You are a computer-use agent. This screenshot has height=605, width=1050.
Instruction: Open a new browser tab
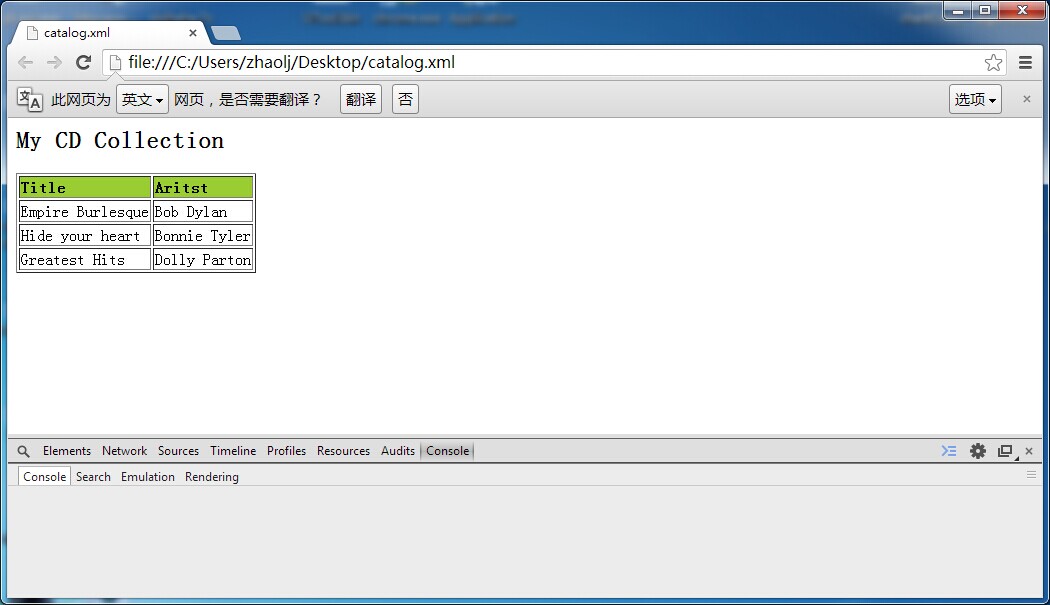coord(226,33)
